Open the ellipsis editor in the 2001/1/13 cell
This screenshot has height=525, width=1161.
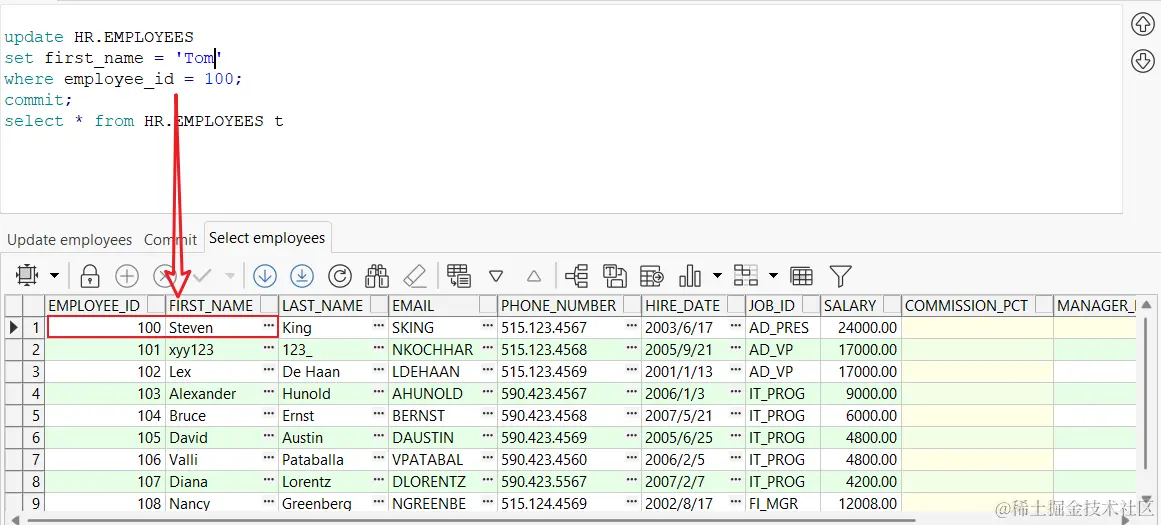pyautogui.click(x=736, y=371)
